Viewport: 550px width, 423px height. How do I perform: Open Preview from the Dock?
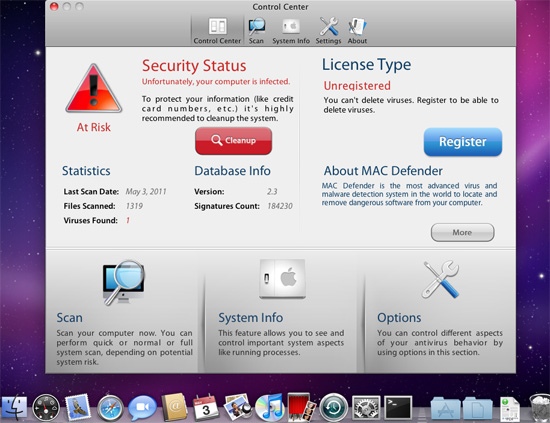(x=238, y=407)
